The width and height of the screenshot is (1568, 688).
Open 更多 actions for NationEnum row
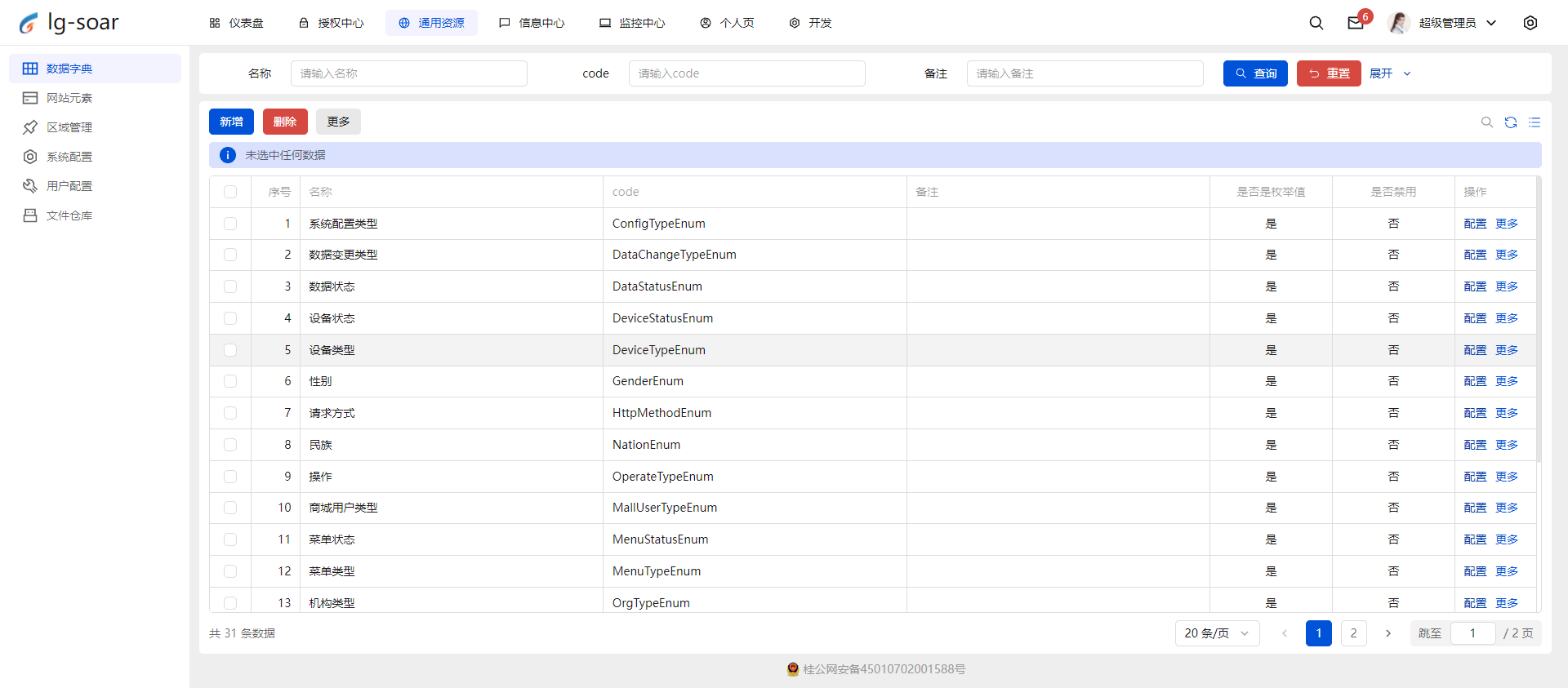click(1507, 445)
